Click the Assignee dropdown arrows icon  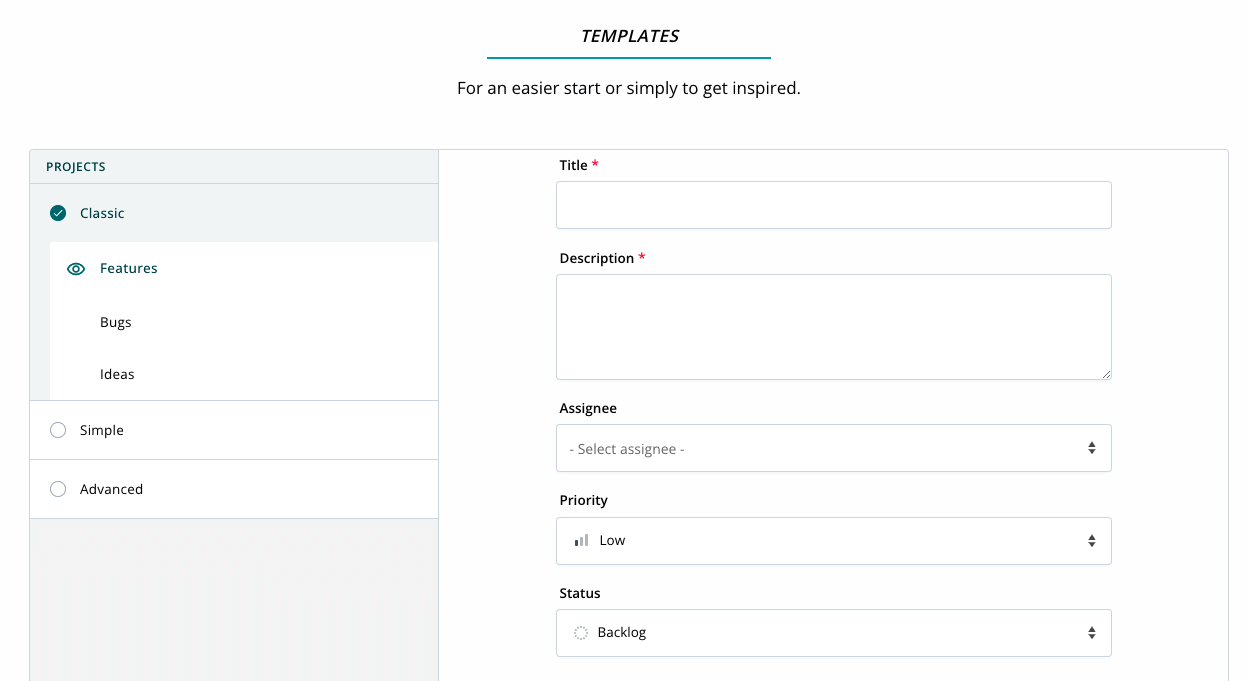click(x=1092, y=449)
